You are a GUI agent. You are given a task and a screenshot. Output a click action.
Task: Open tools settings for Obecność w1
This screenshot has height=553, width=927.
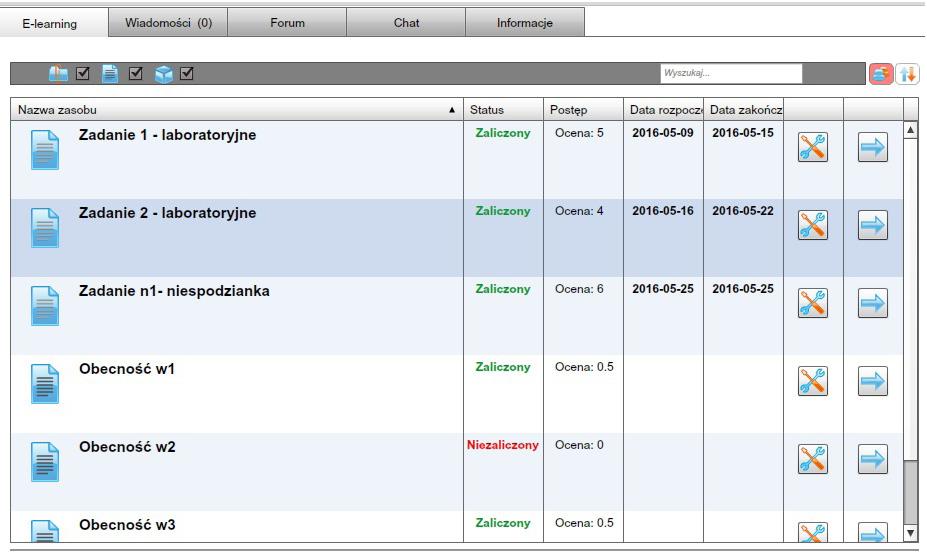click(x=812, y=381)
